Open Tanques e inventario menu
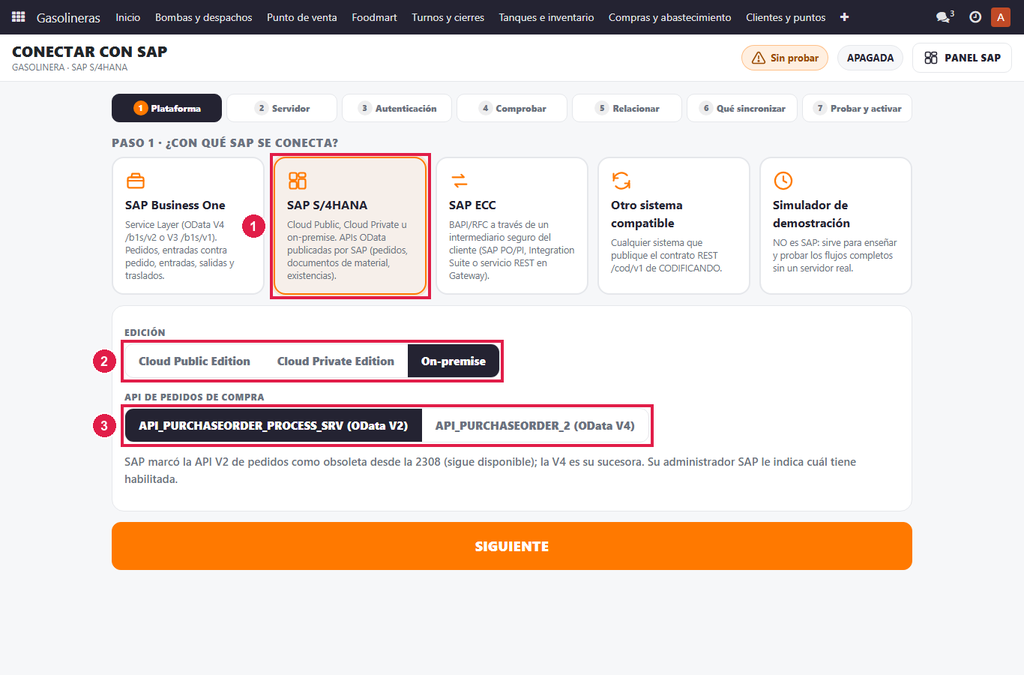This screenshot has height=675, width=1024. coord(547,17)
